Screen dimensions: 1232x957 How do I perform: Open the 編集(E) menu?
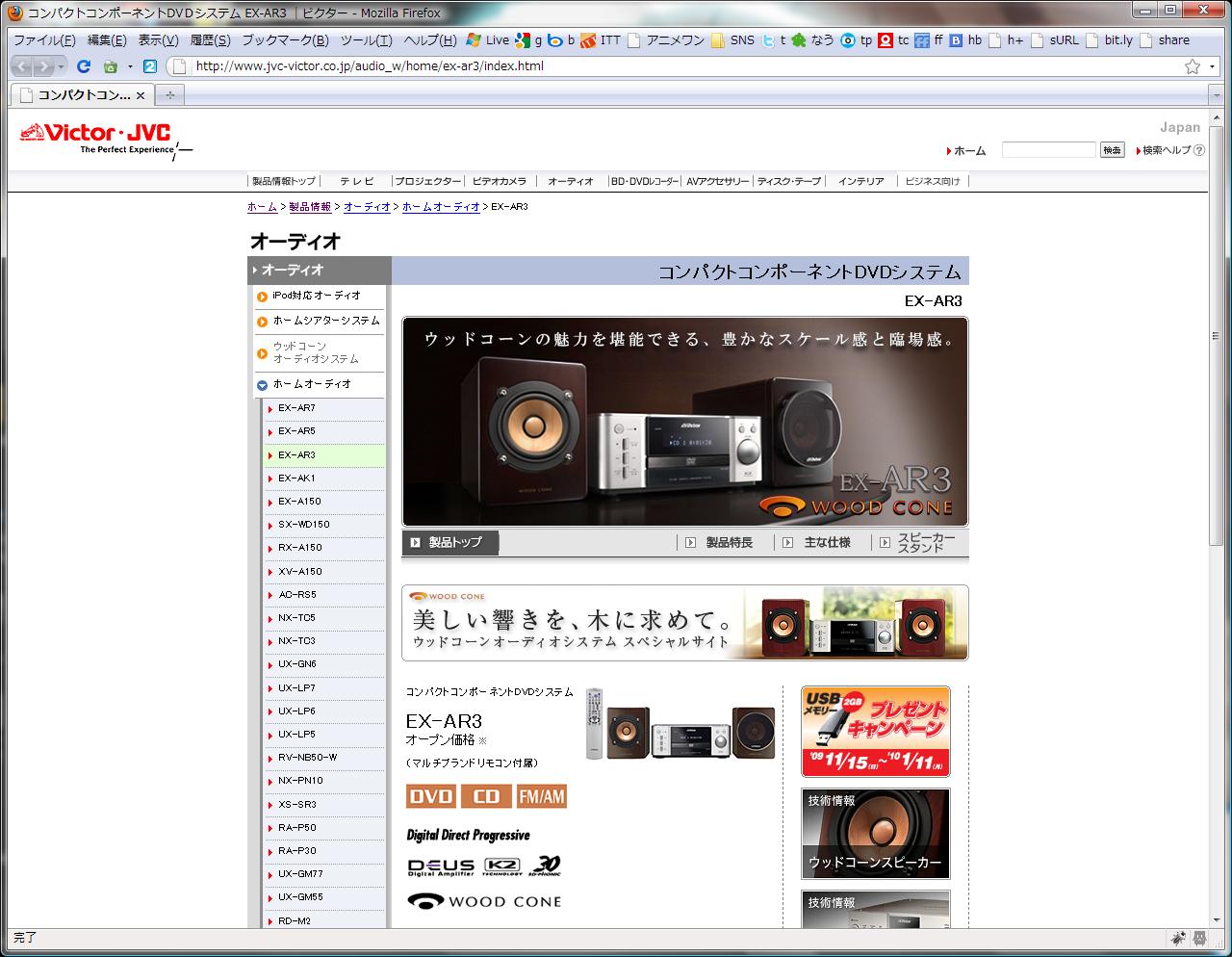[x=107, y=40]
